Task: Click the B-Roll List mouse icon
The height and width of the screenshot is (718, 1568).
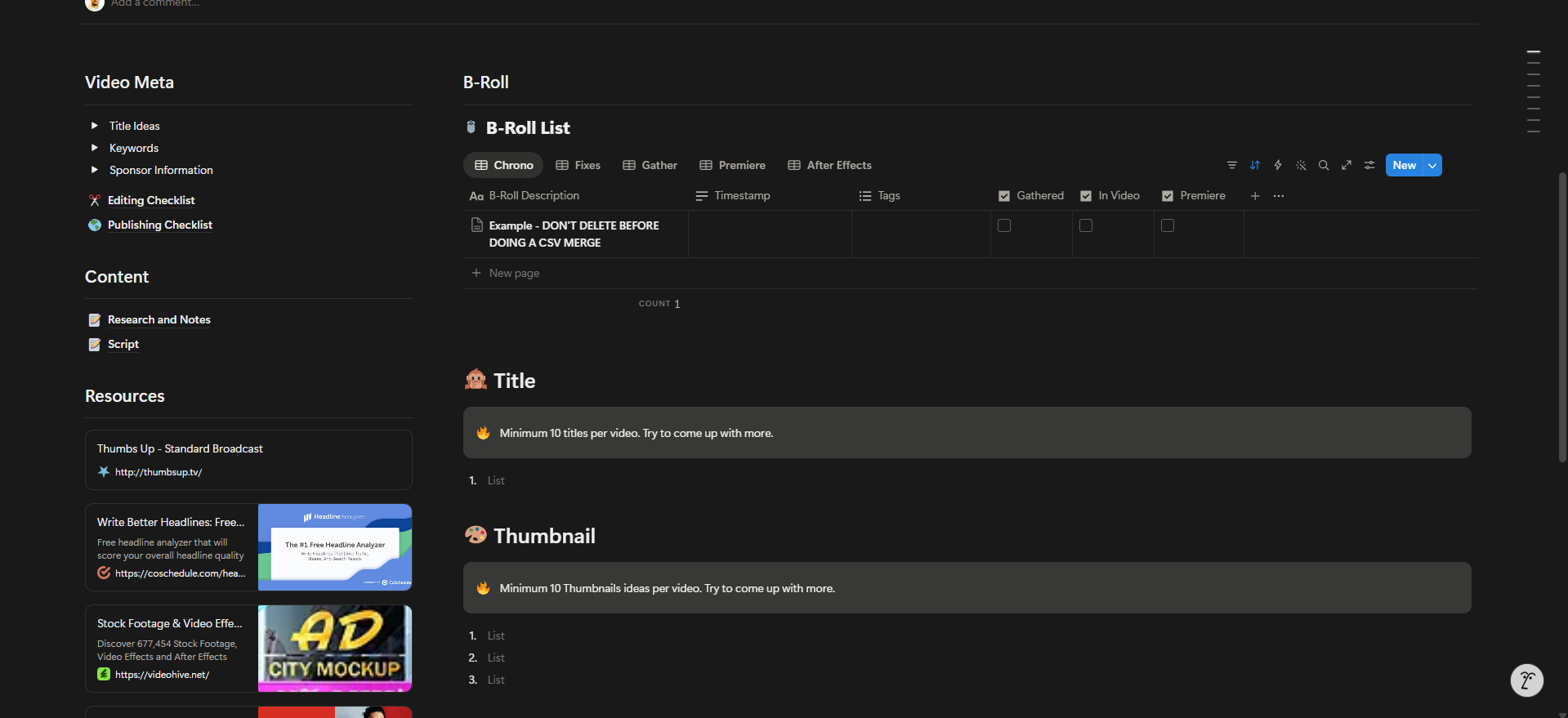Action: [x=471, y=127]
